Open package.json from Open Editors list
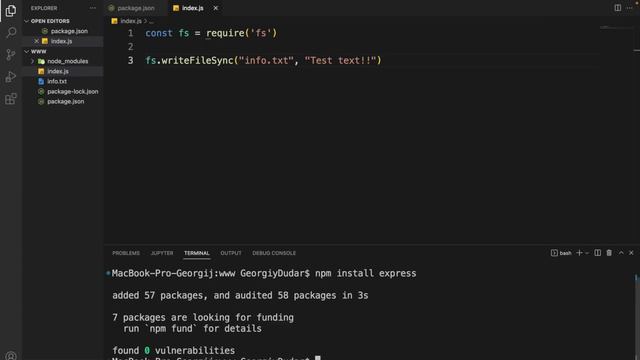Image resolution: width=640 pixels, height=360 pixels. point(69,31)
